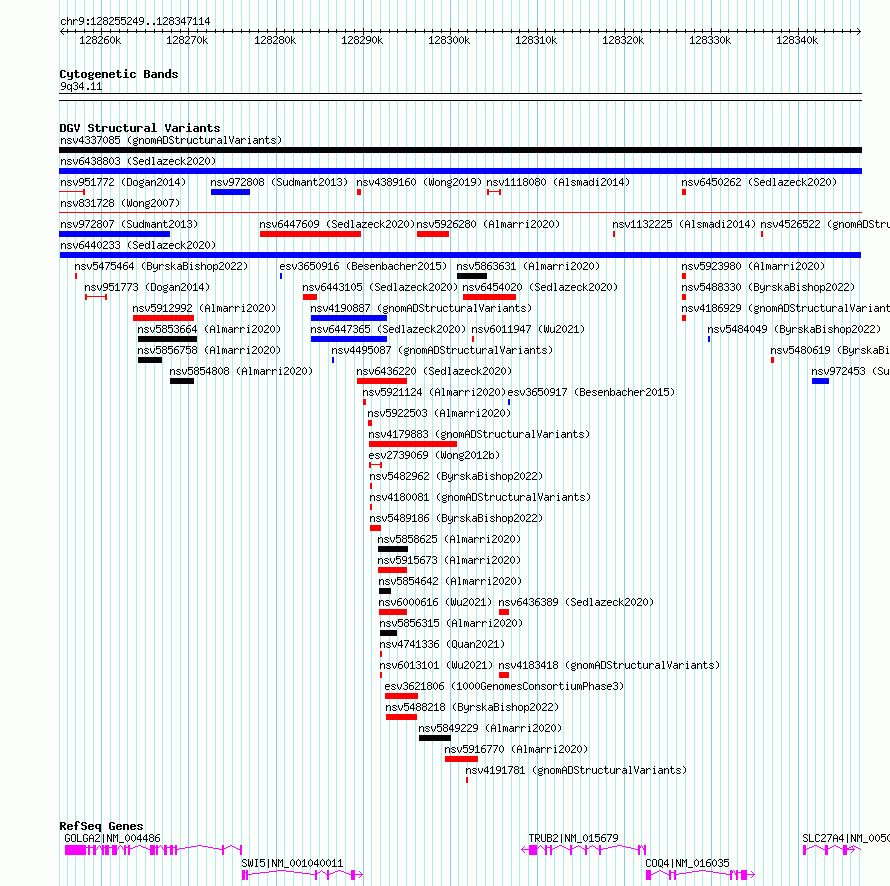Open the nsv5922503 Almarri2020 label
The width and height of the screenshot is (890, 886).
tap(439, 413)
